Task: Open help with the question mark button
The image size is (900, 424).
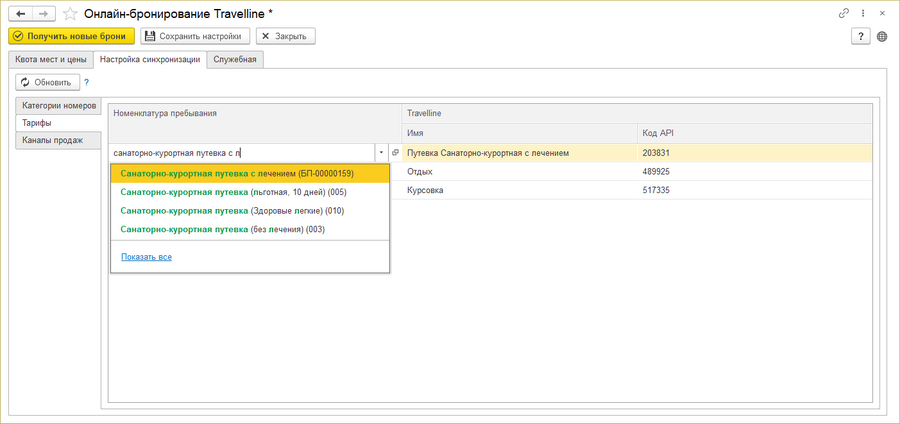Action: point(860,36)
